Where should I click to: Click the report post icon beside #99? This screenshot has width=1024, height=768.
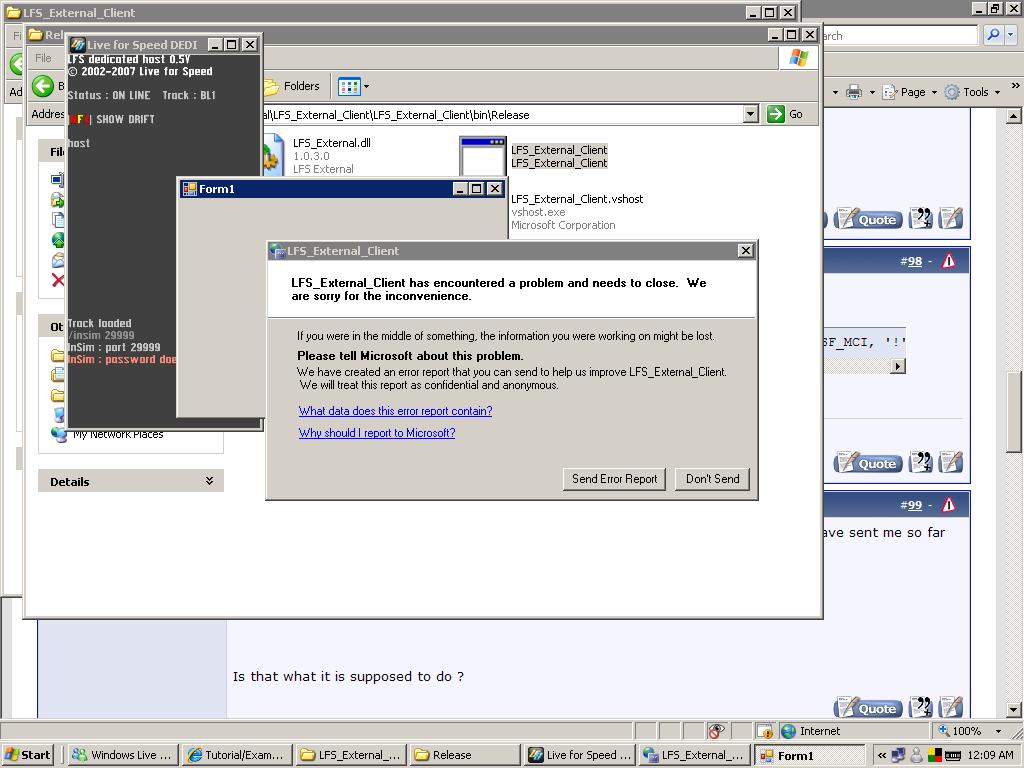tap(948, 505)
